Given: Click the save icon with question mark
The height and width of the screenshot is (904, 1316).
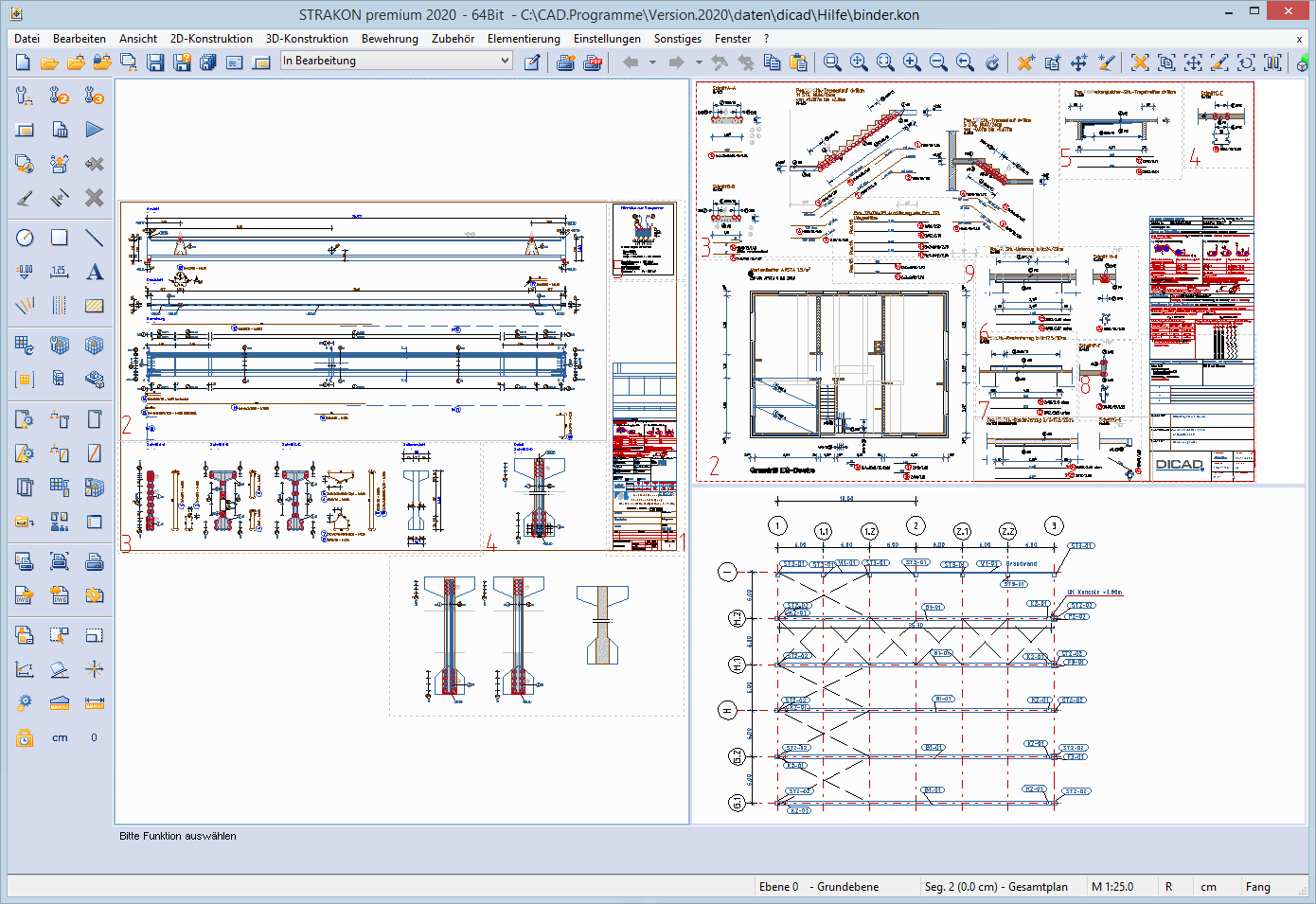Looking at the screenshot, I should (182, 62).
